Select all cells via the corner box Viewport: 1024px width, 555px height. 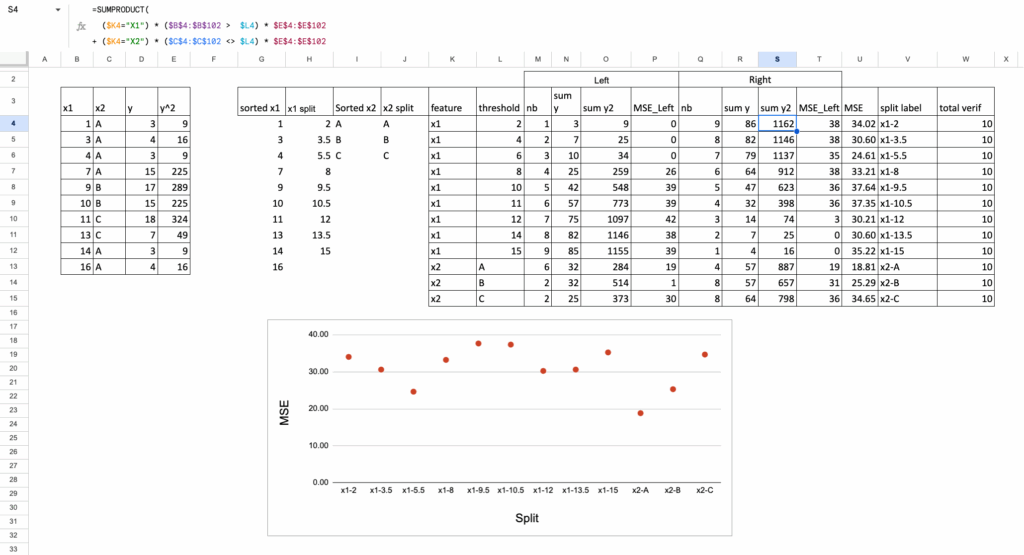pos(16,60)
